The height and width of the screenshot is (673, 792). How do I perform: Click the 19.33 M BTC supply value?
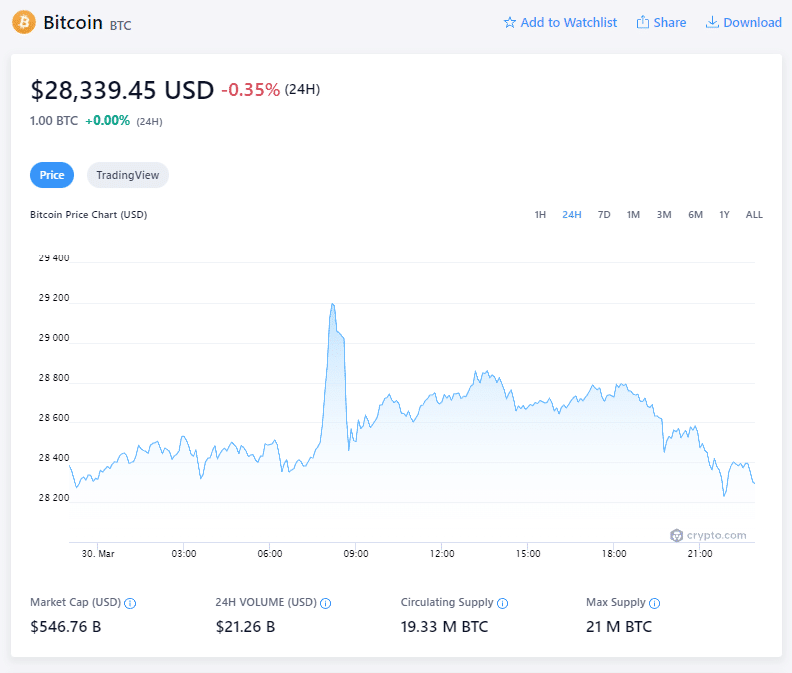444,627
